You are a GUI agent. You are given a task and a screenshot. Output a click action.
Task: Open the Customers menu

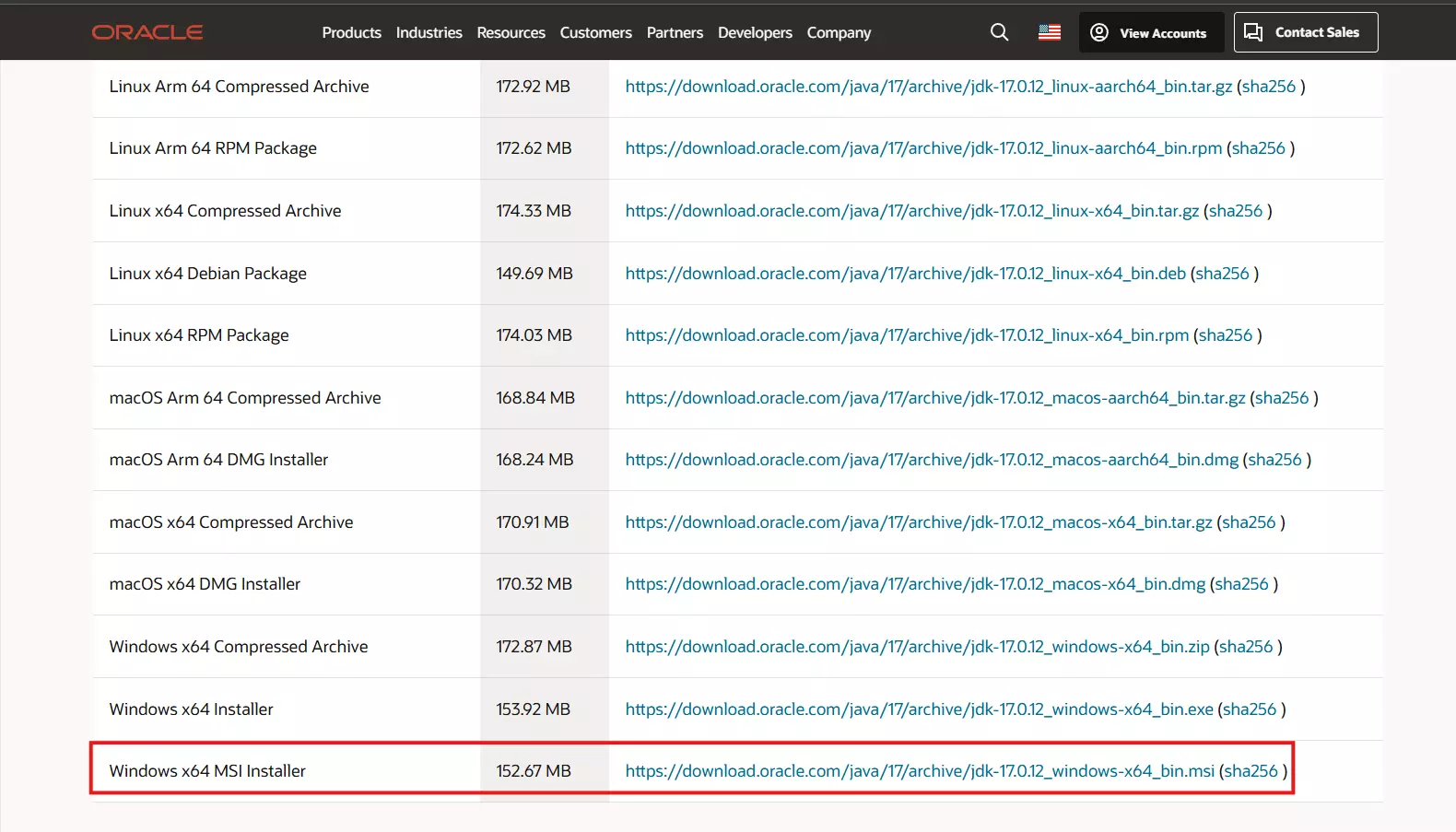(x=595, y=32)
